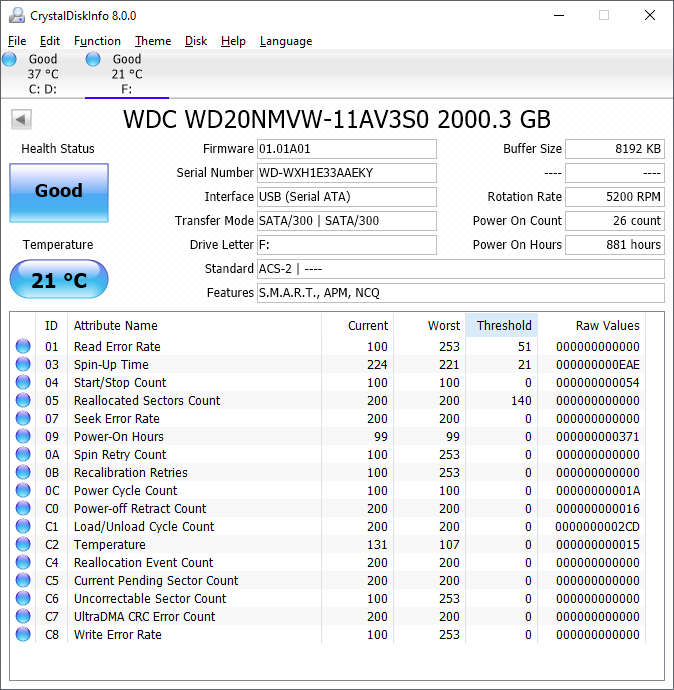Select the Load/Unload Cycle Count attribute name
This screenshot has width=674, height=690.
point(144,527)
